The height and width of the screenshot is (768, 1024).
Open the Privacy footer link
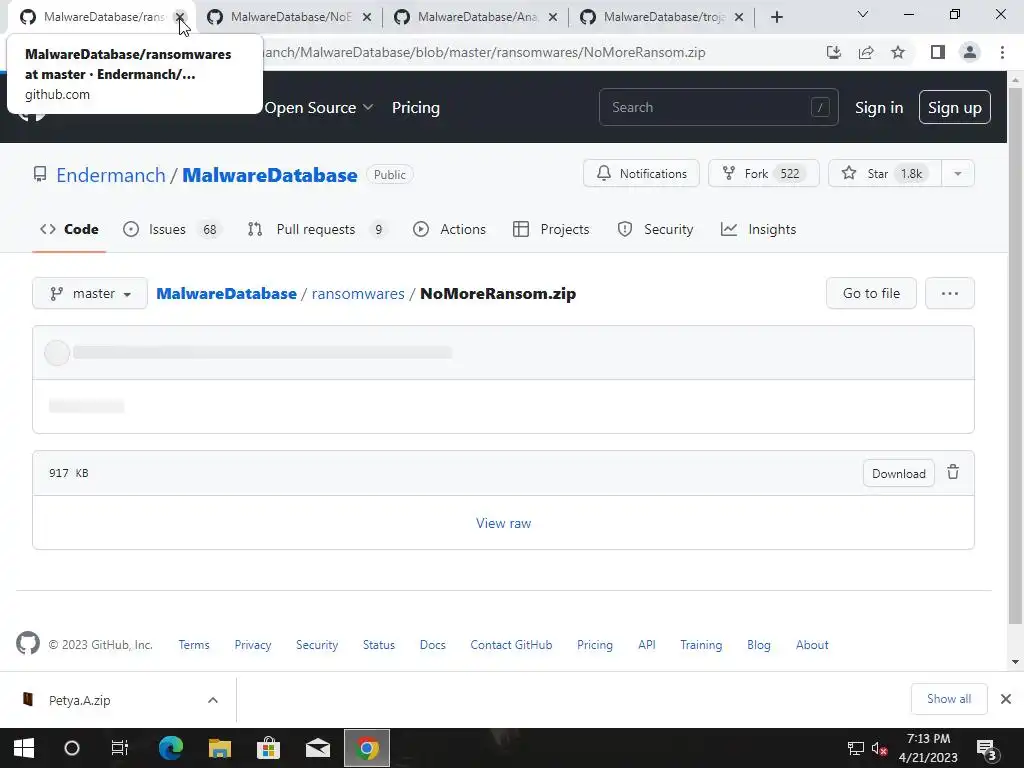point(253,645)
